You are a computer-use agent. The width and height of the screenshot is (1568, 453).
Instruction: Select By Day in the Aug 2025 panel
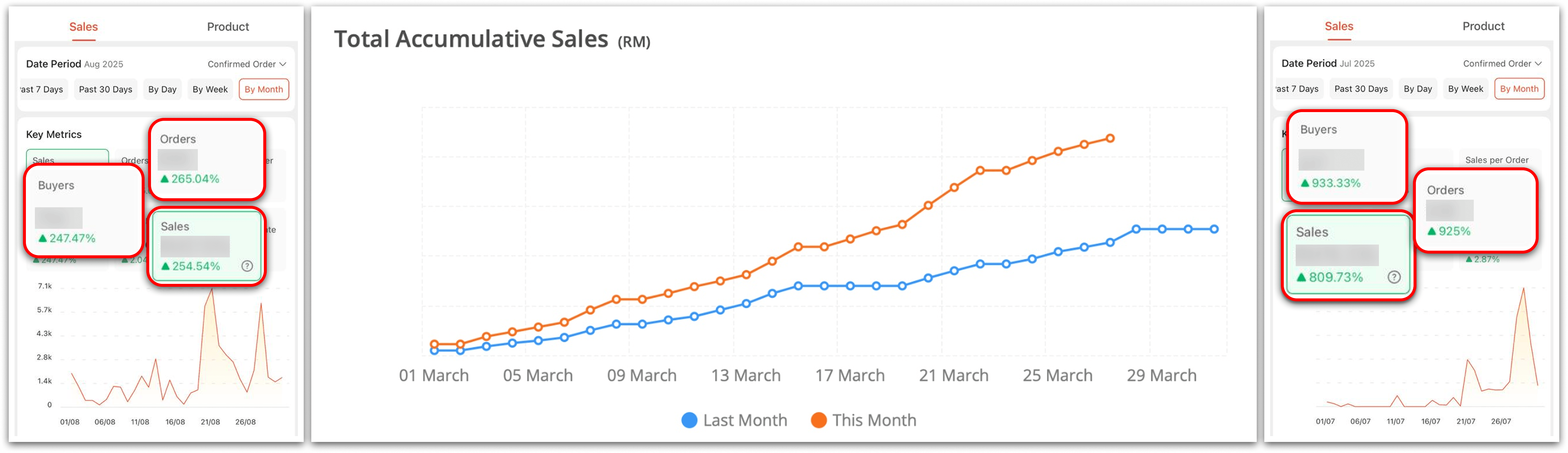163,89
